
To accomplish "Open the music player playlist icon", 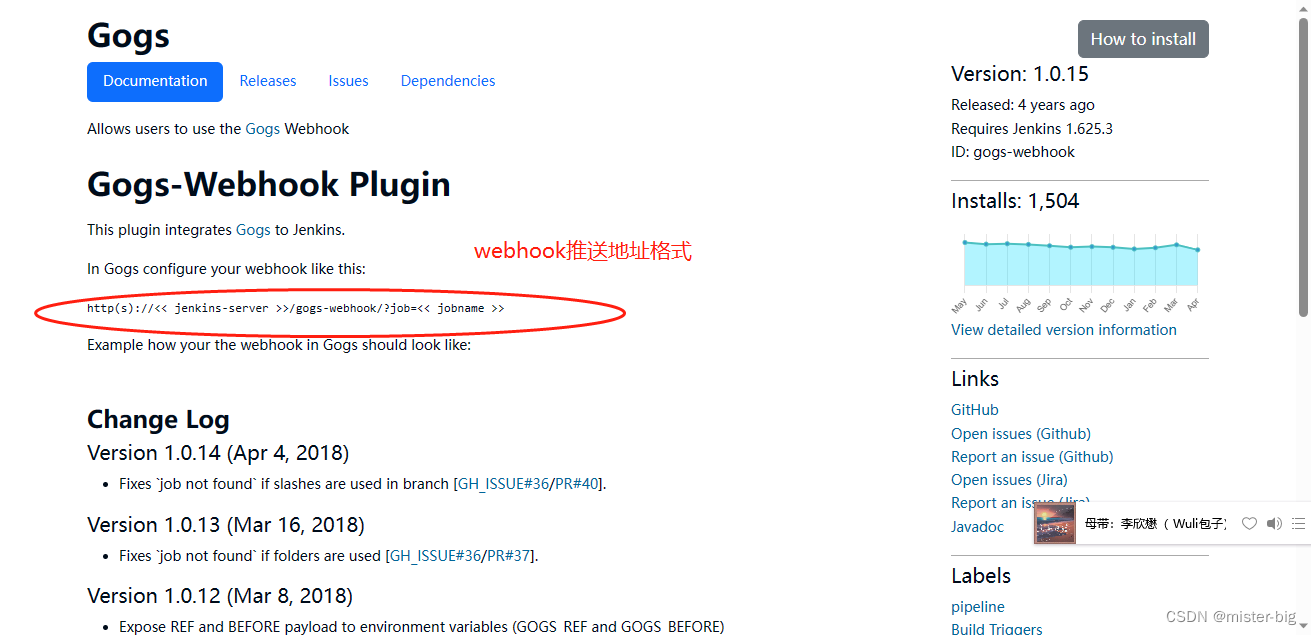I will (1298, 523).
